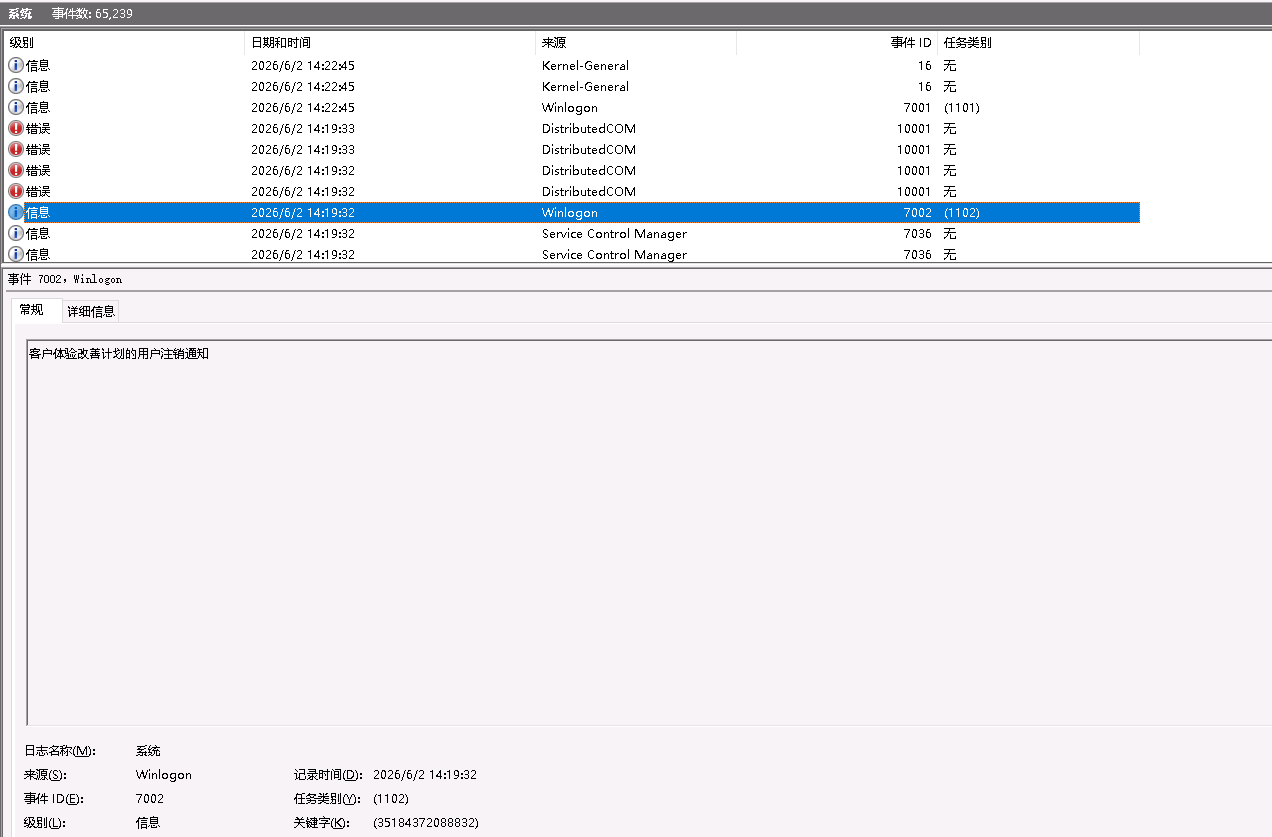Click the 日志名称 value 系统 in details

(x=148, y=751)
